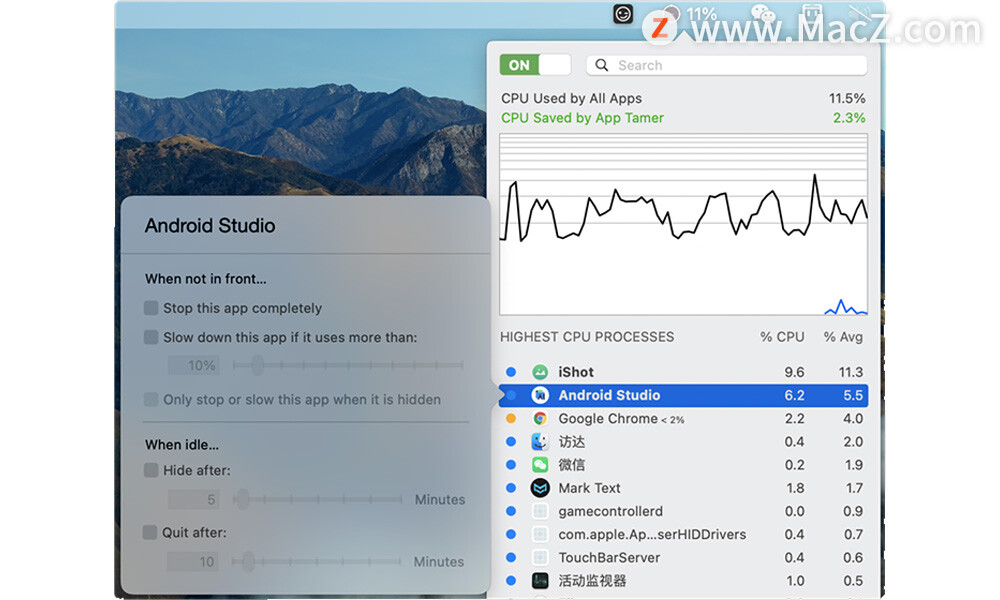Click the Quit after 10 minutes field

click(193, 562)
